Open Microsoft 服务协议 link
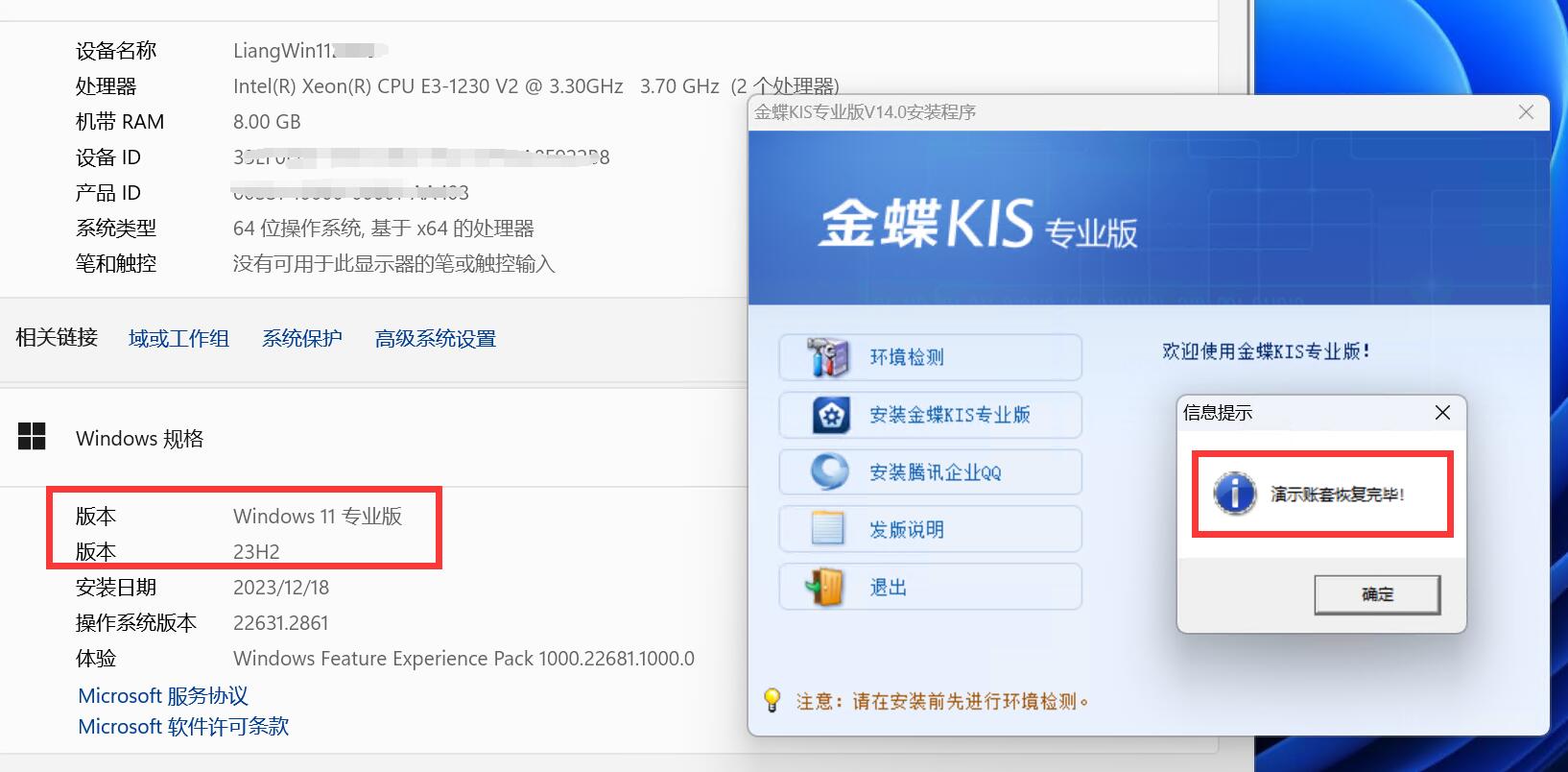The width and height of the screenshot is (1568, 772). [x=163, y=695]
